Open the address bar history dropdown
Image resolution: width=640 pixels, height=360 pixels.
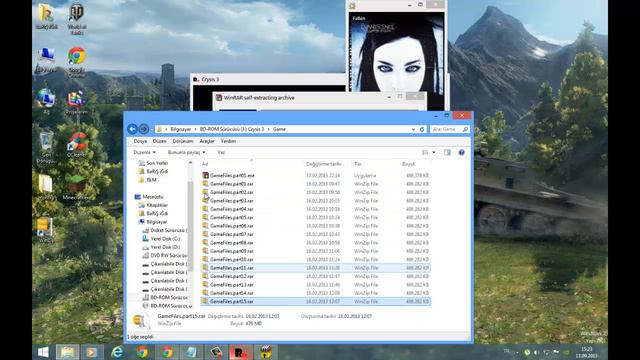coord(413,129)
